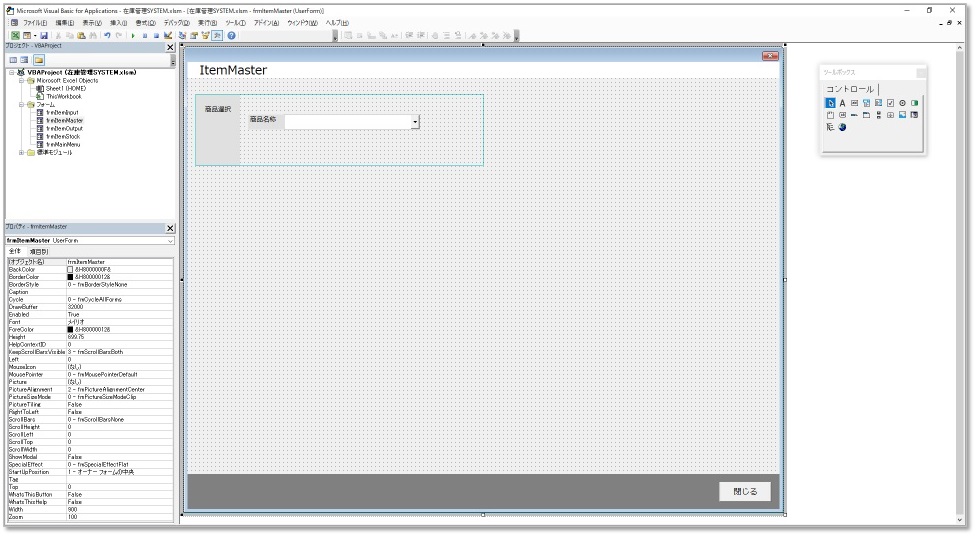The height and width of the screenshot is (536, 976).
Task: Open the 編集 menu
Action: [65, 22]
